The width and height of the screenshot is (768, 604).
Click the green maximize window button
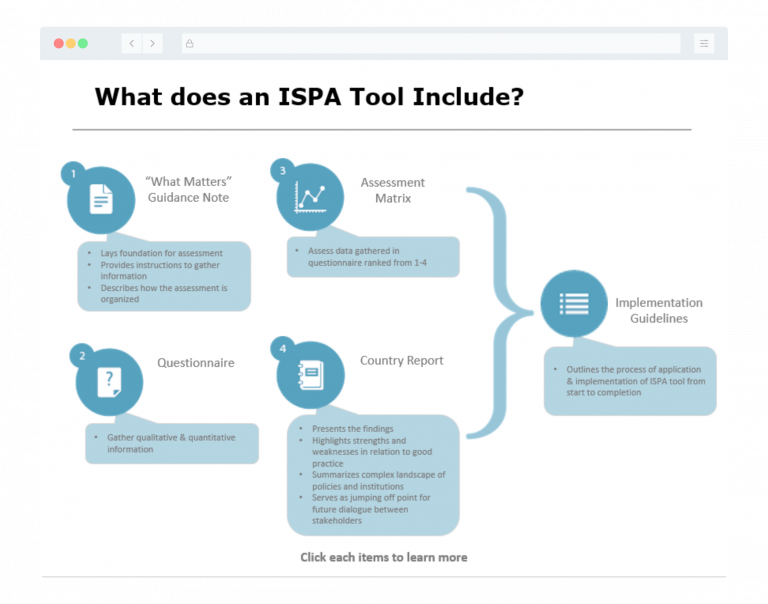point(83,43)
